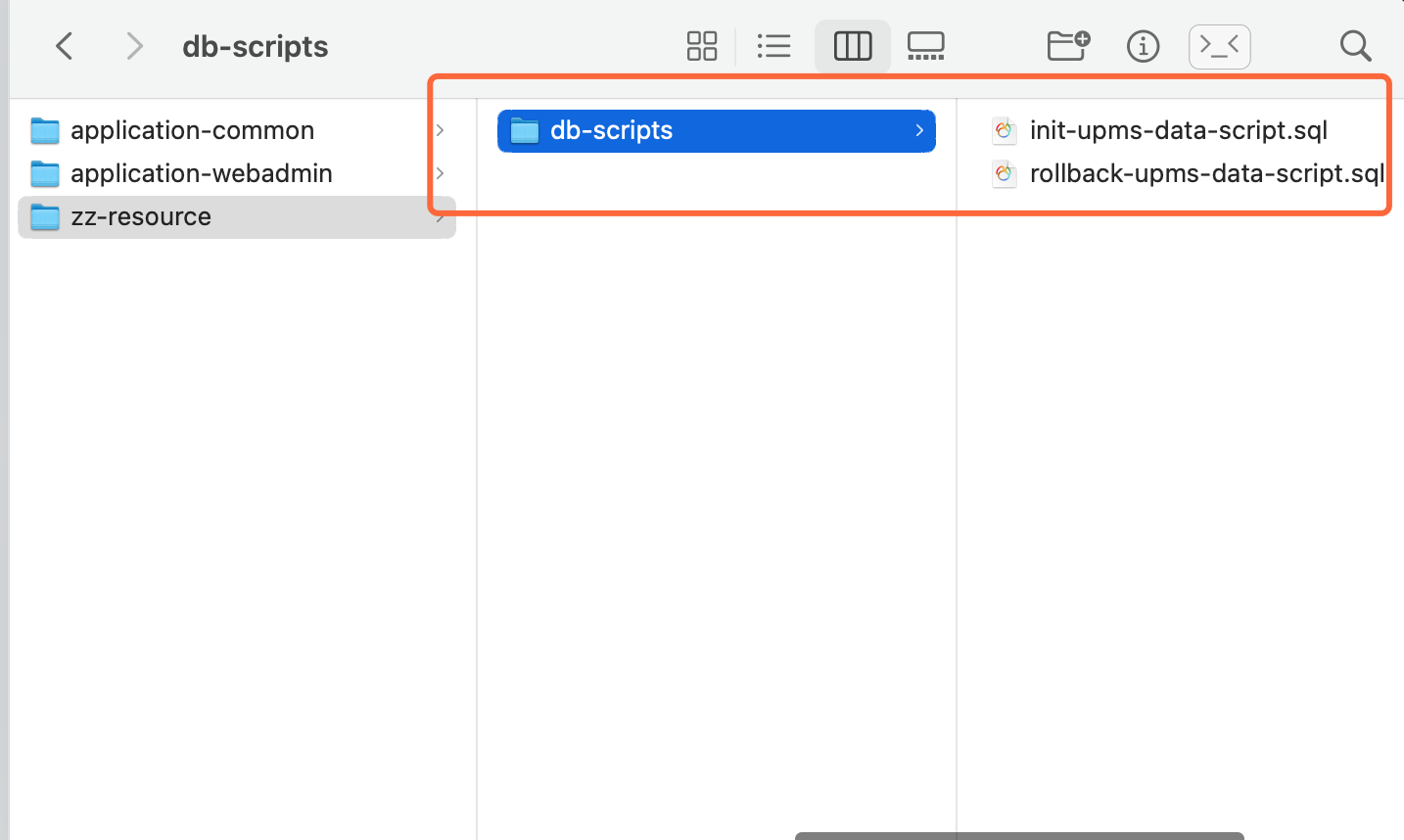Expand the application-webadmin chevron

[441, 173]
